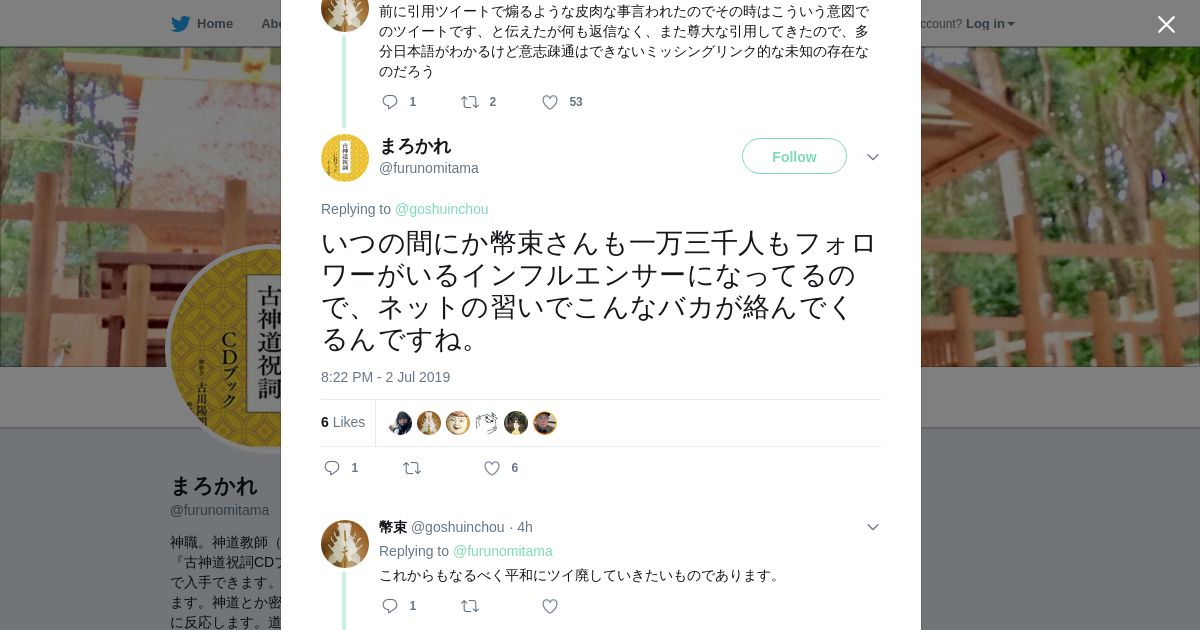Go to Home in top navigation
The width and height of the screenshot is (1200, 630).
(214, 24)
